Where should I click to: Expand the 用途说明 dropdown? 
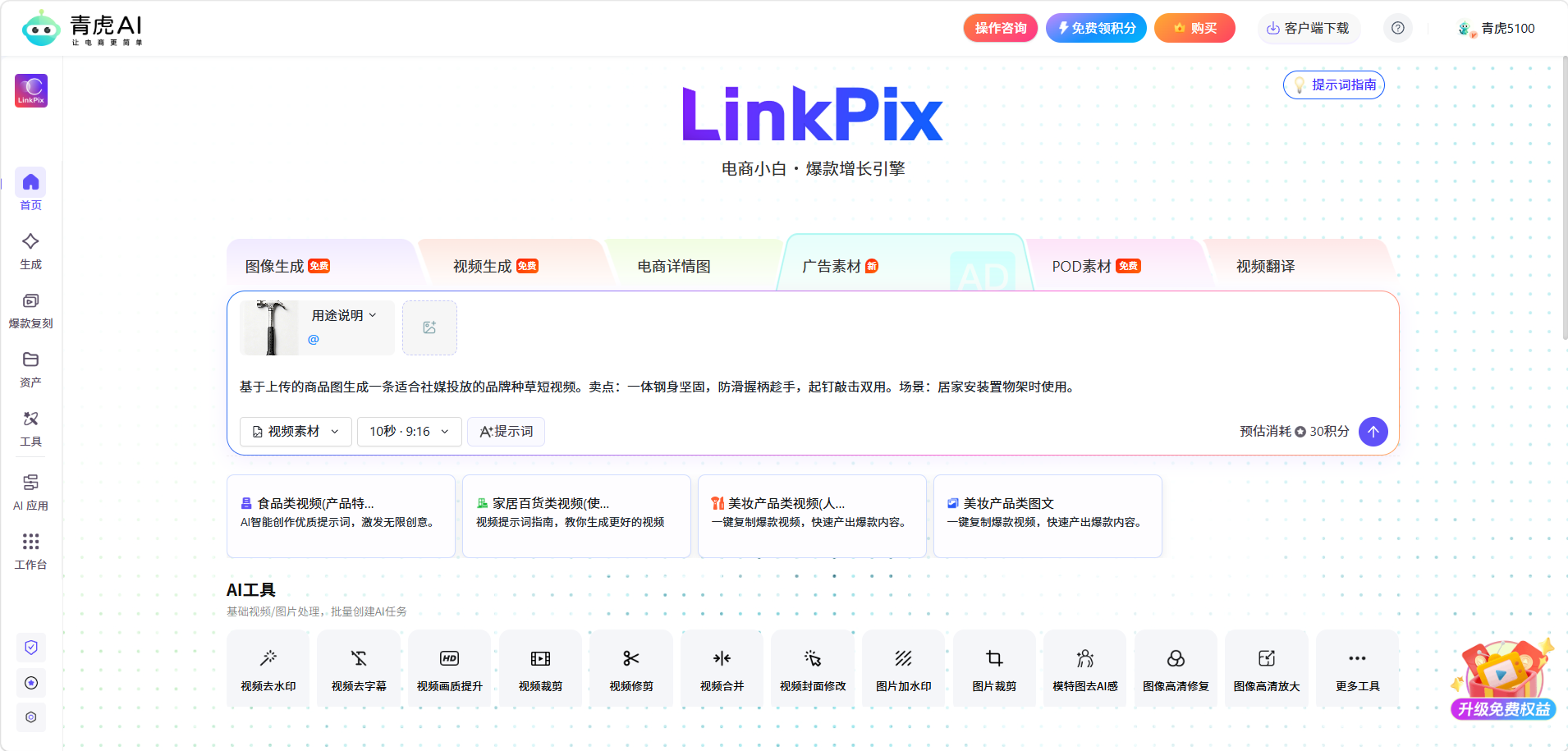344,315
